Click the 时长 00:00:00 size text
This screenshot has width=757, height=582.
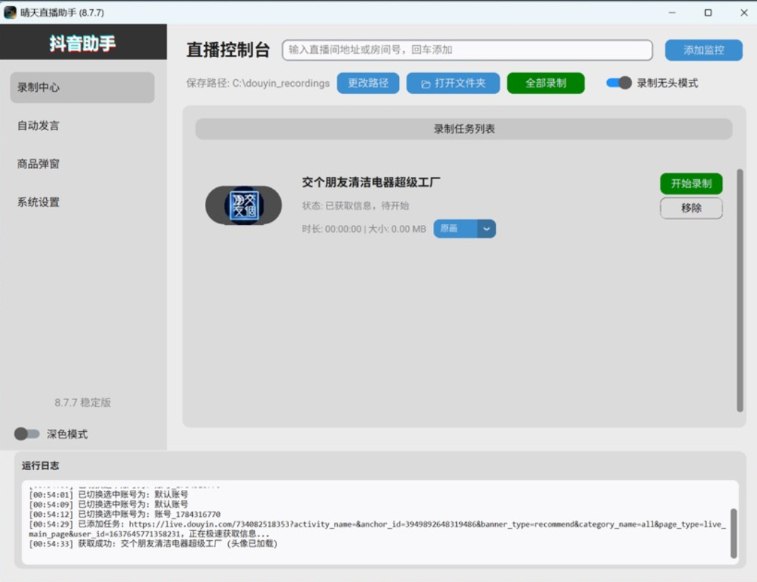click(364, 229)
